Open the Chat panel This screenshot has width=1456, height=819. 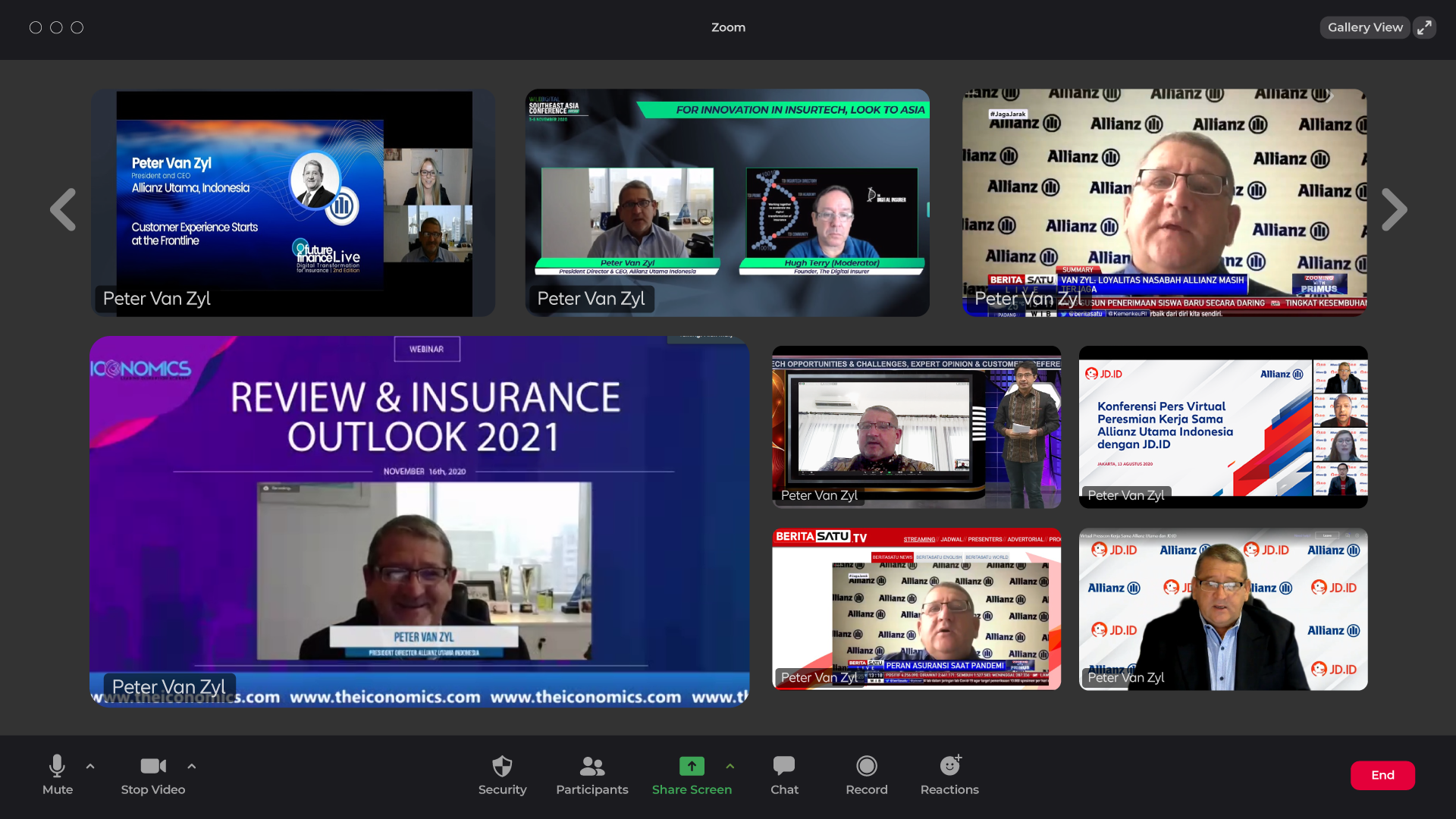784,775
